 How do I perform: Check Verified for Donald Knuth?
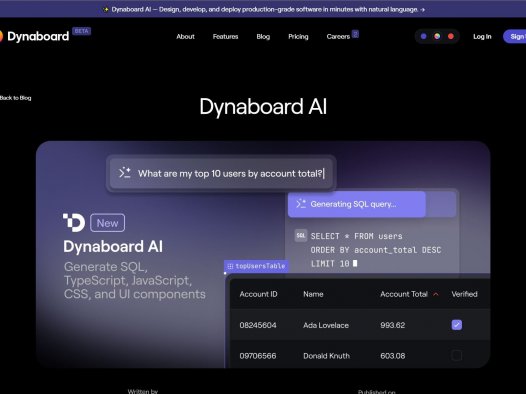[x=457, y=355]
